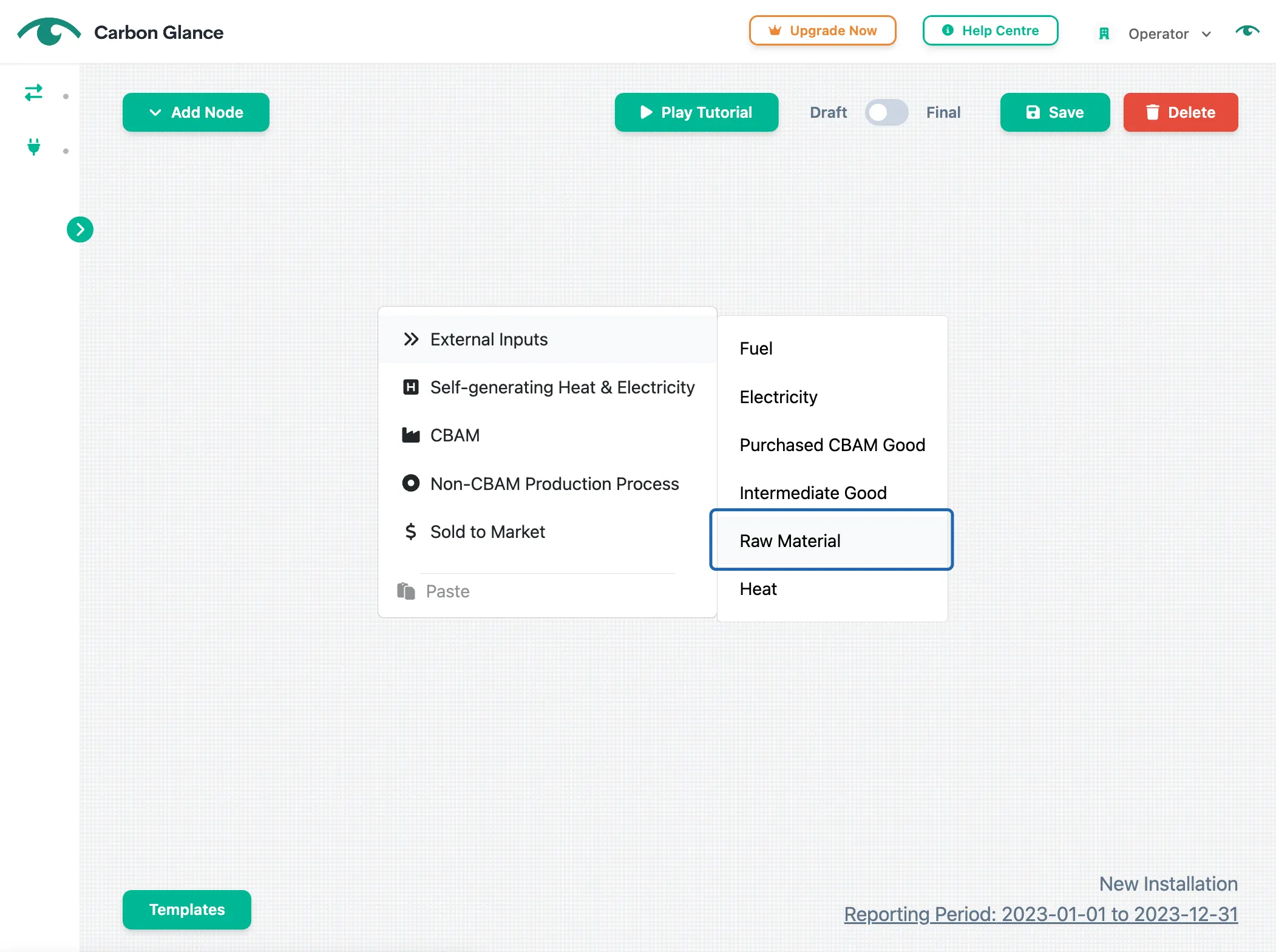Viewport: 1276px width, 952px height.
Task: Click the Carbon Glance eye logo
Action: pos(49,32)
